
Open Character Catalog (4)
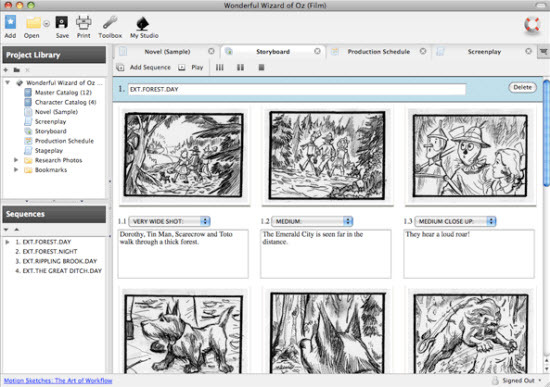point(66,102)
